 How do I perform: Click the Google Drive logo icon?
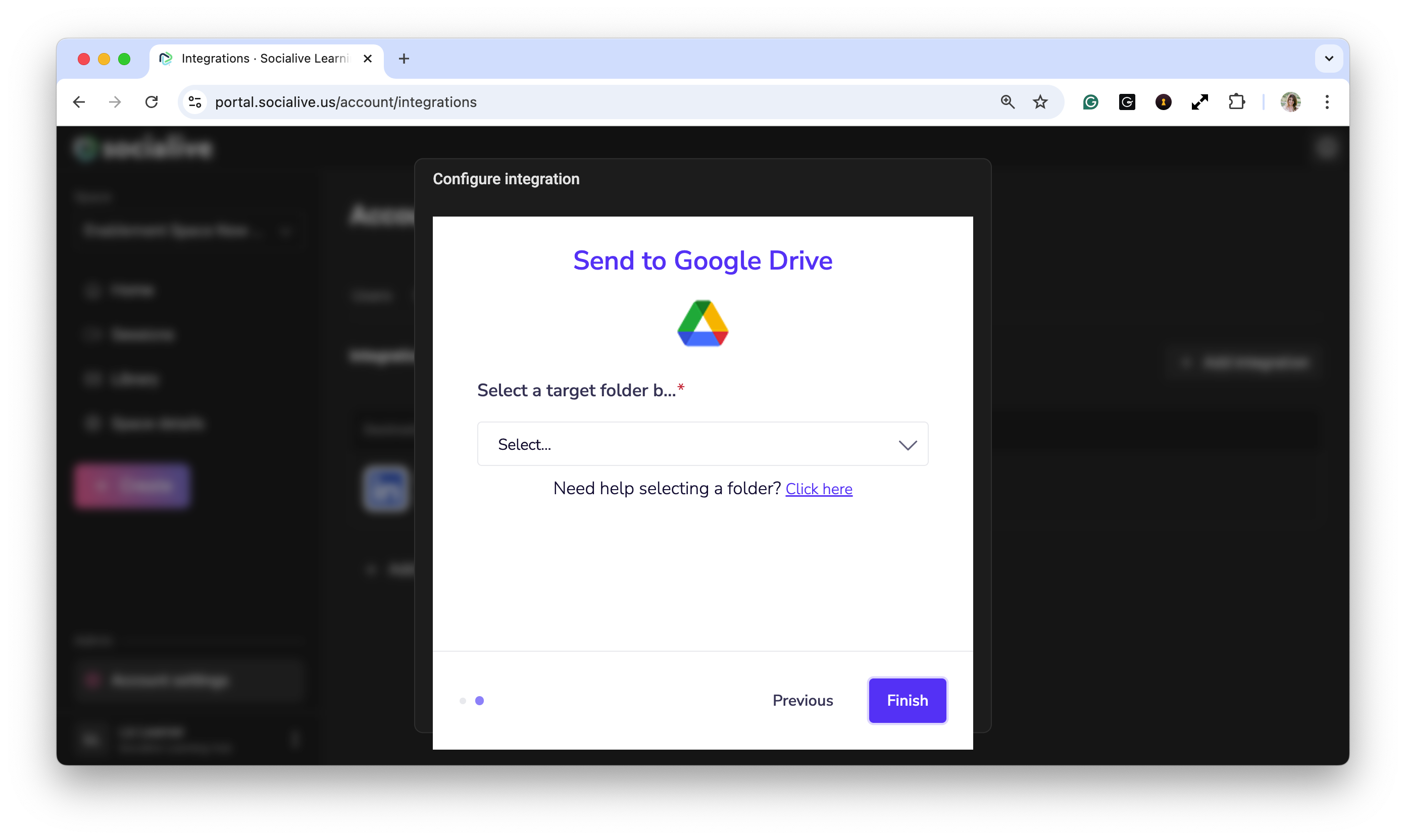(x=702, y=323)
